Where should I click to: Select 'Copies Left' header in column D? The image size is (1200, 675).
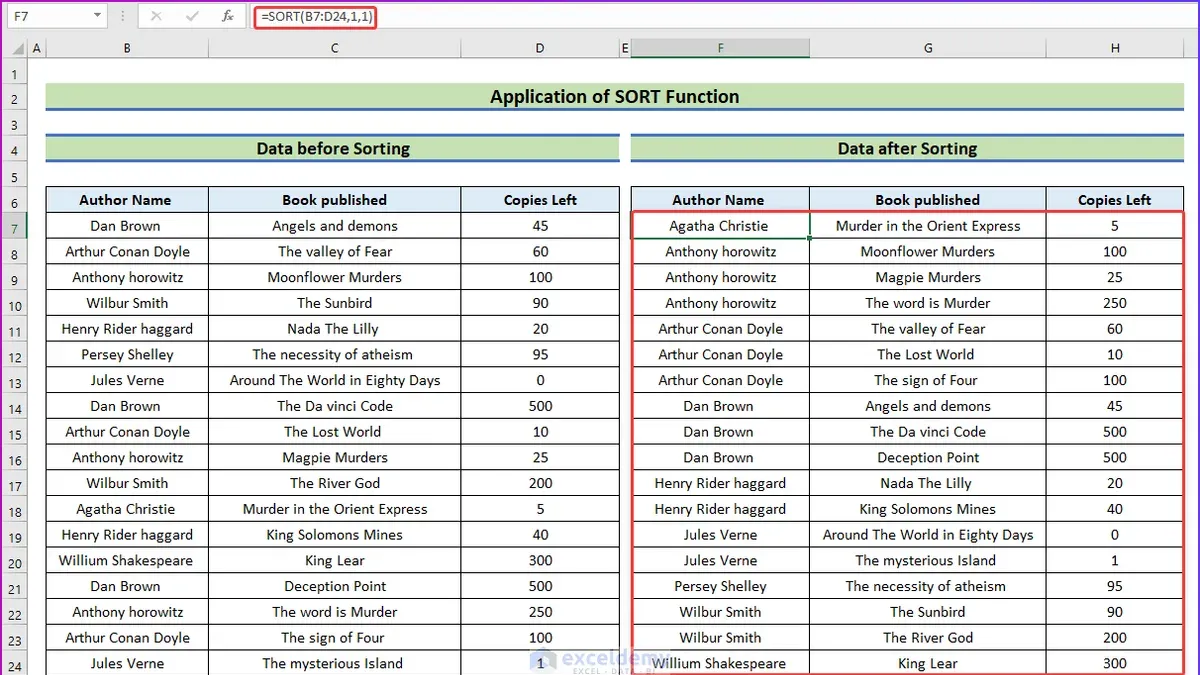(540, 200)
